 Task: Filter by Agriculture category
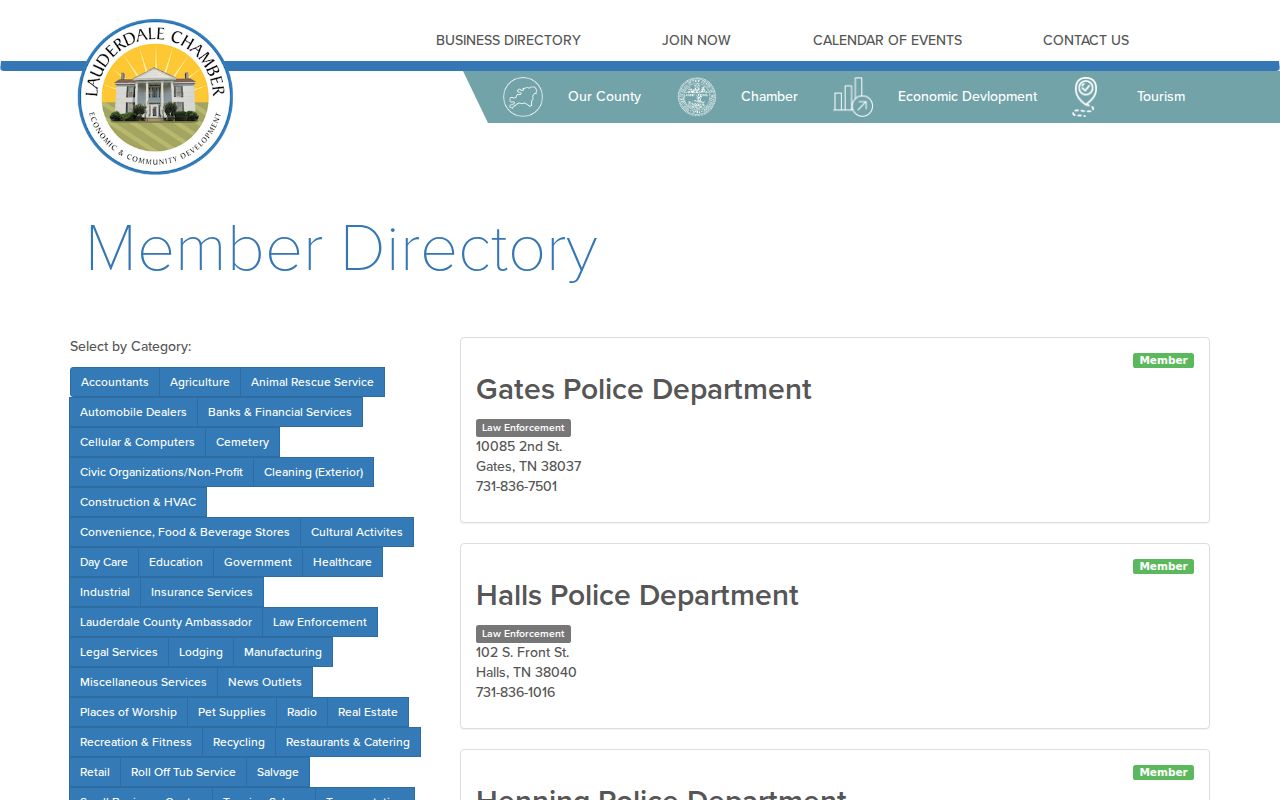tap(200, 382)
